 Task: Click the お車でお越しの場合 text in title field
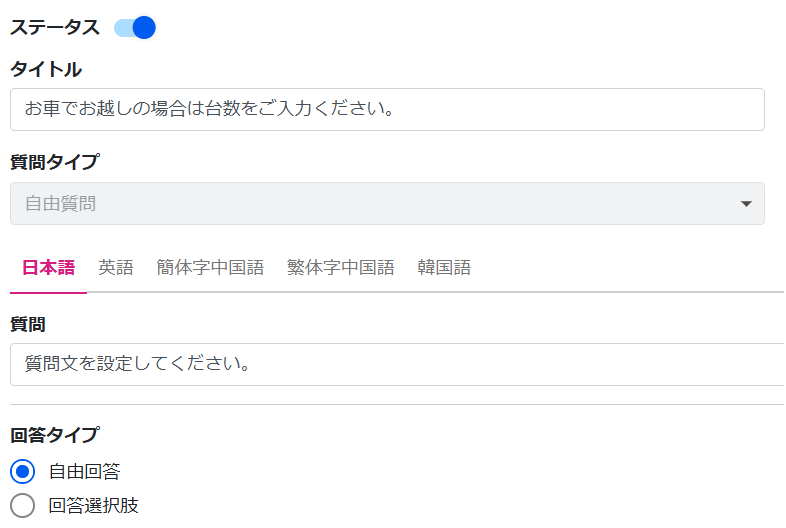tap(105, 109)
